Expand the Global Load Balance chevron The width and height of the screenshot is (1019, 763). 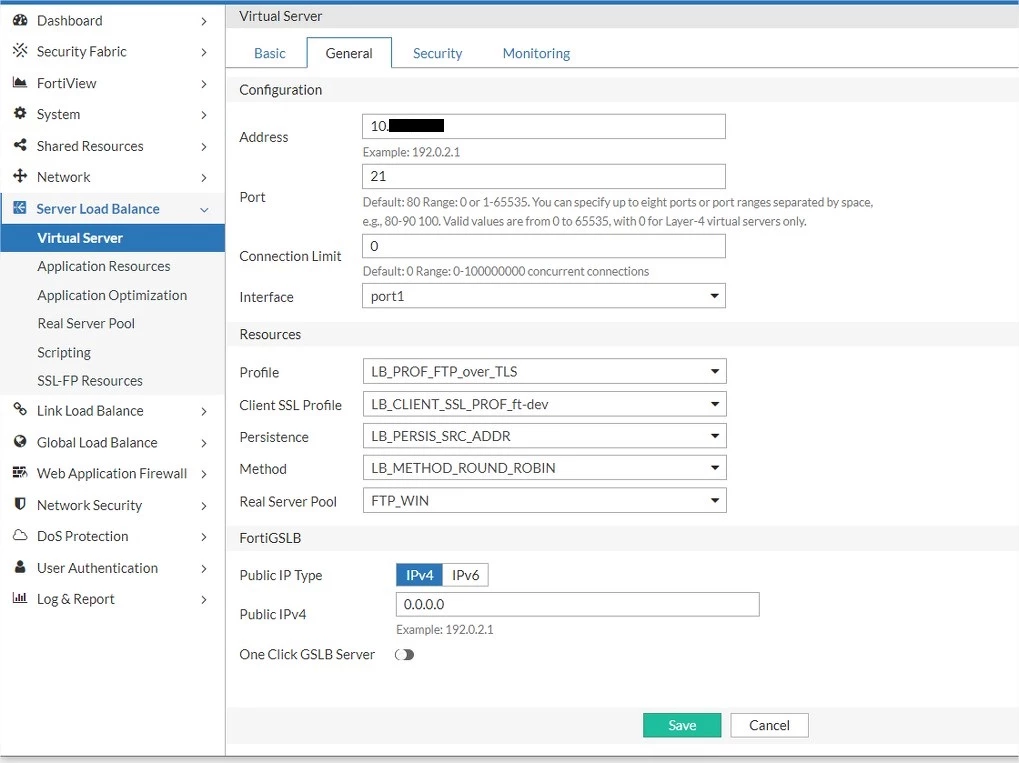[204, 443]
